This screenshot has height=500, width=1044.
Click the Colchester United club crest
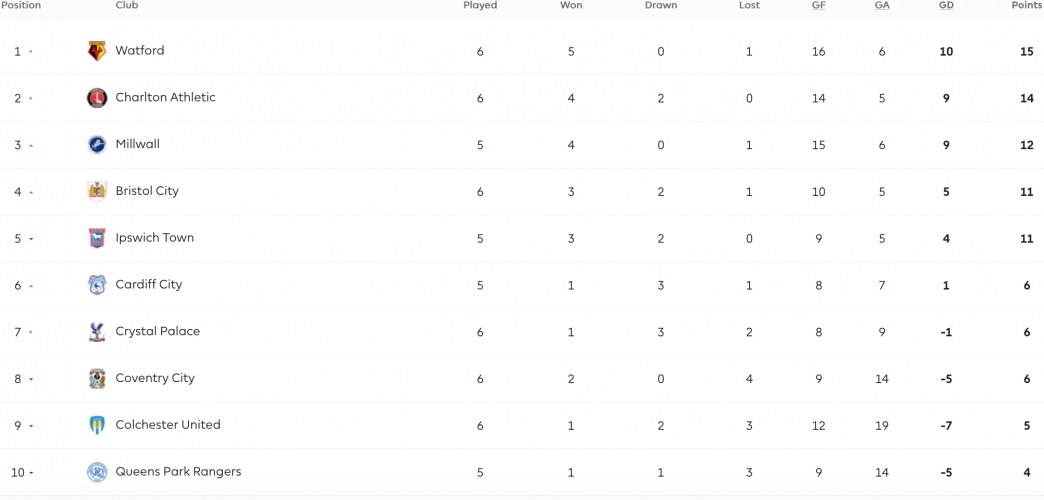coord(97,425)
